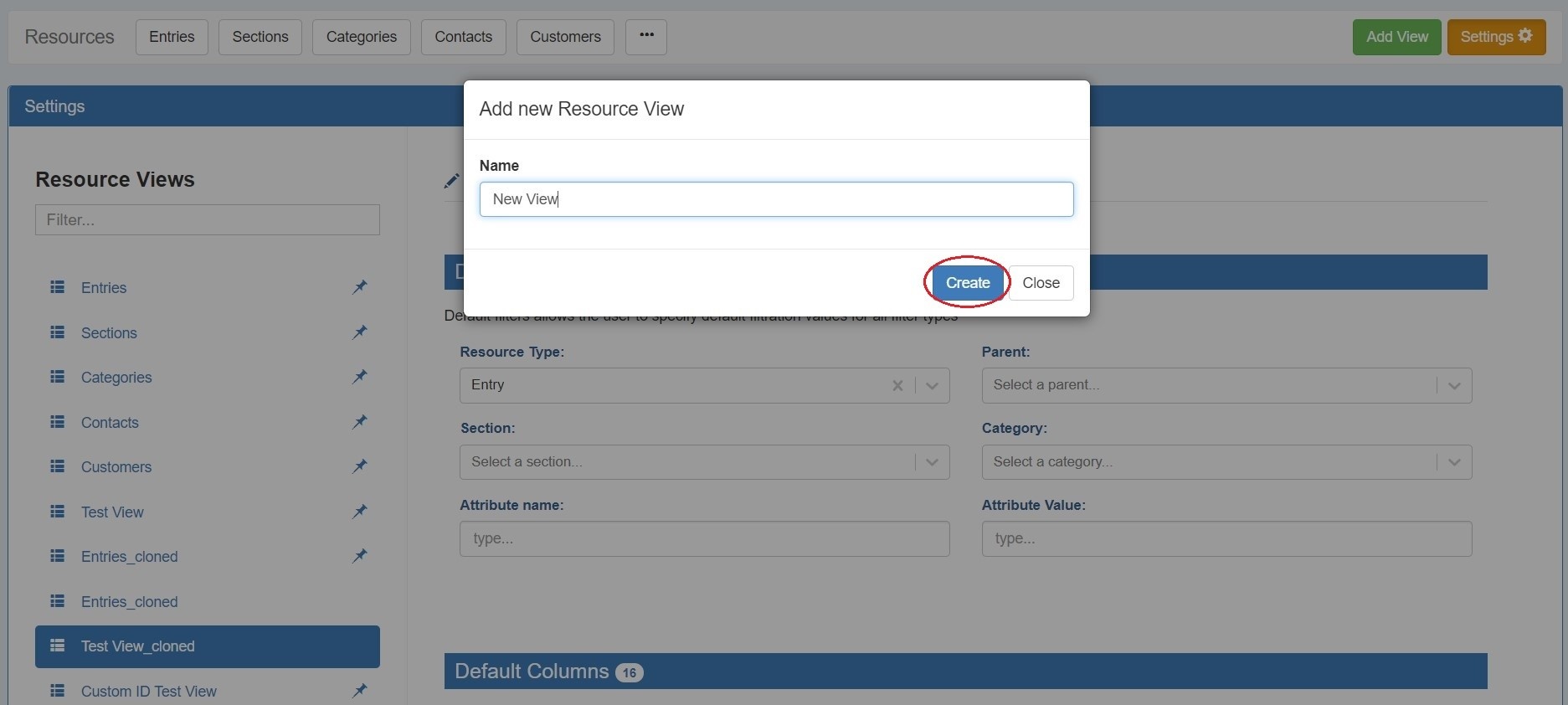Toggle pin for the Sections view

point(360,332)
